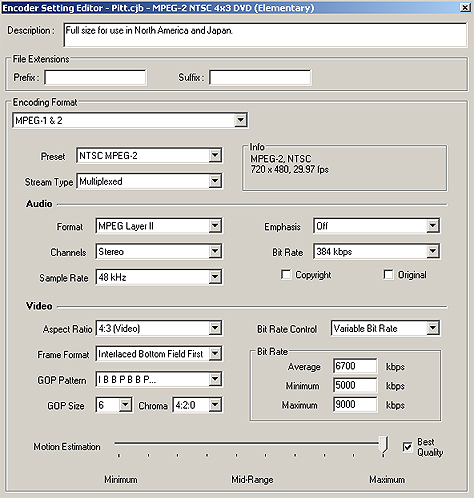Expand the Channels Stereo dropdown

159,251
